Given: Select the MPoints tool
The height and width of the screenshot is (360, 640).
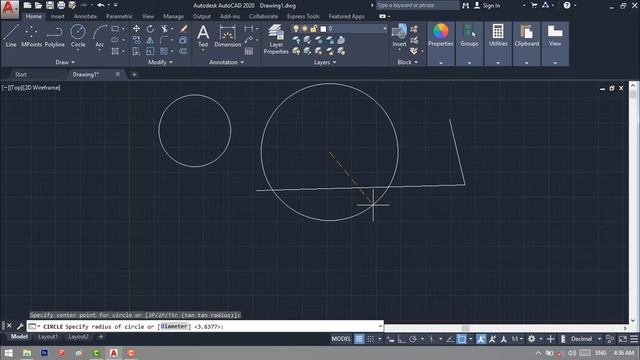Looking at the screenshot, I should pos(31,36).
